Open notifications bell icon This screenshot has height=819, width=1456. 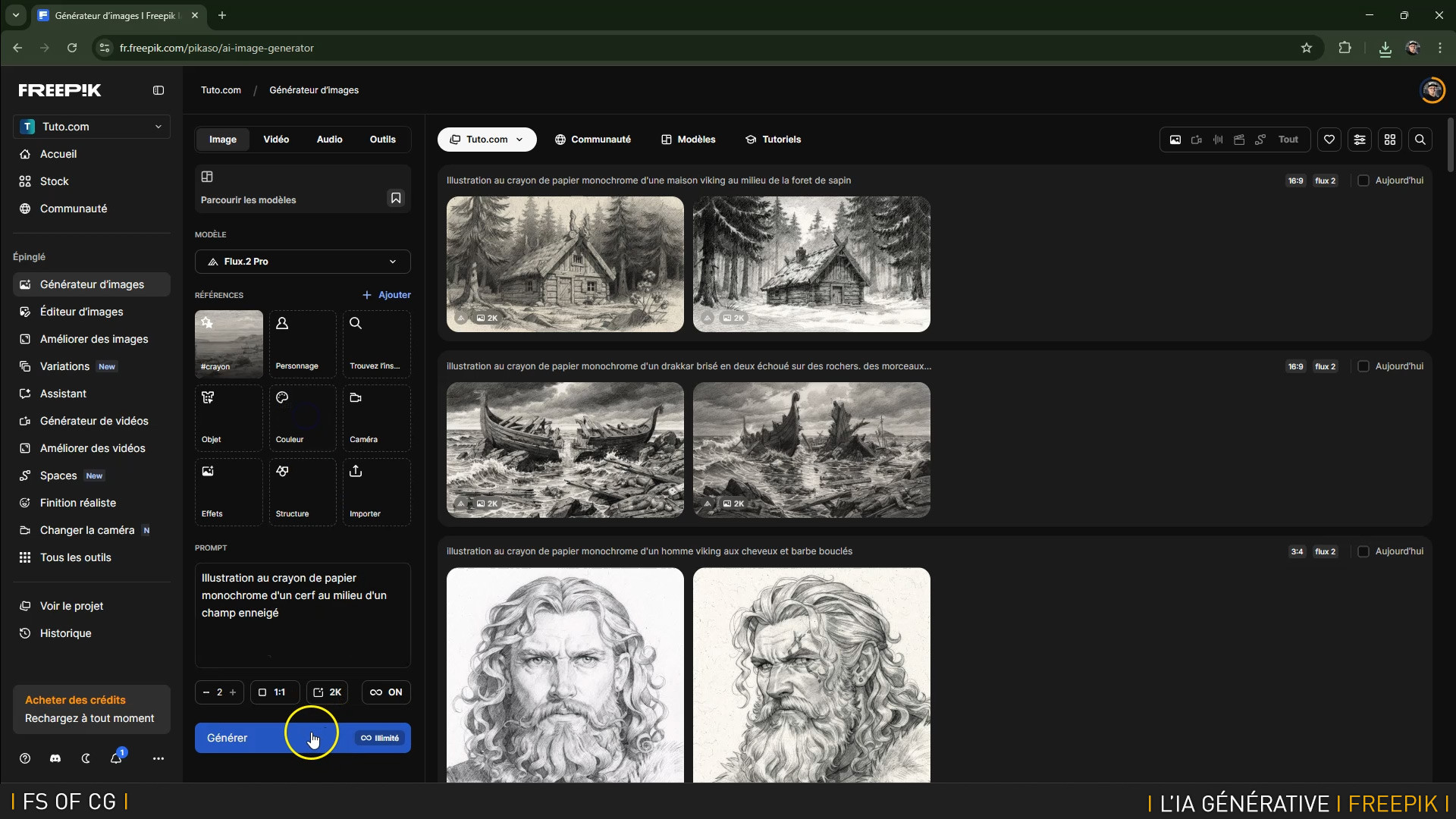(x=116, y=758)
